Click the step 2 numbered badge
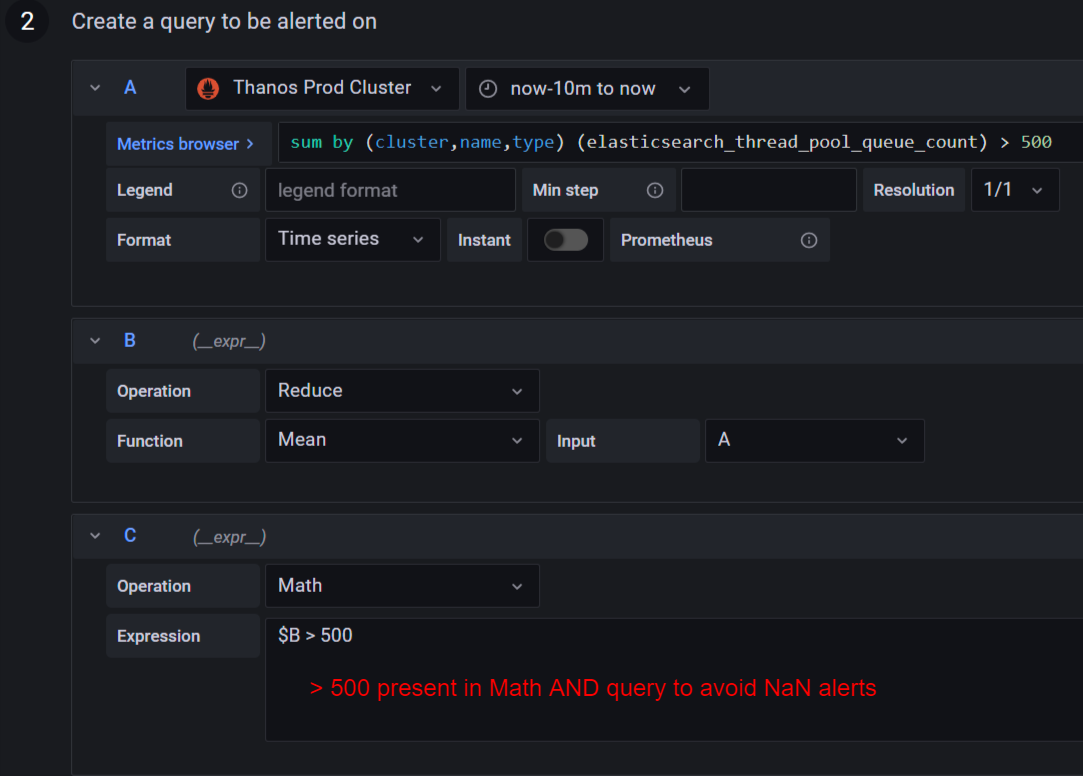 (x=26, y=20)
